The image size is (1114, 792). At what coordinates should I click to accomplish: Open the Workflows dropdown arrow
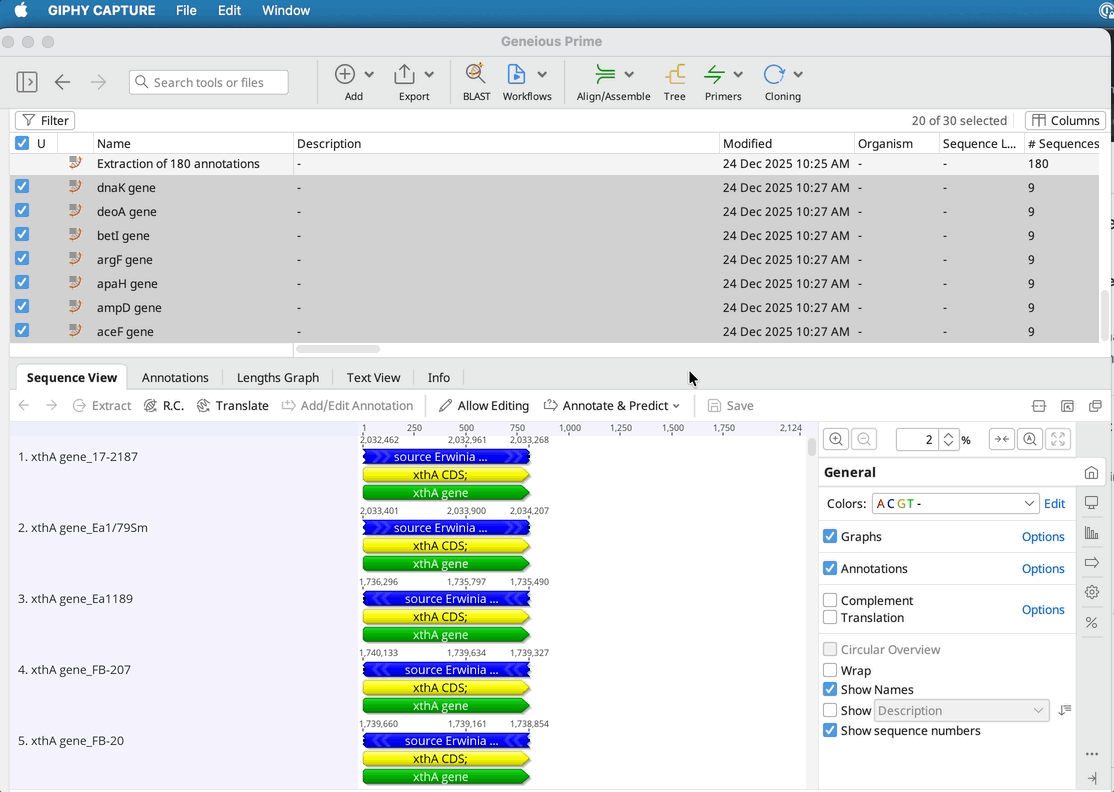pyautogui.click(x=542, y=75)
